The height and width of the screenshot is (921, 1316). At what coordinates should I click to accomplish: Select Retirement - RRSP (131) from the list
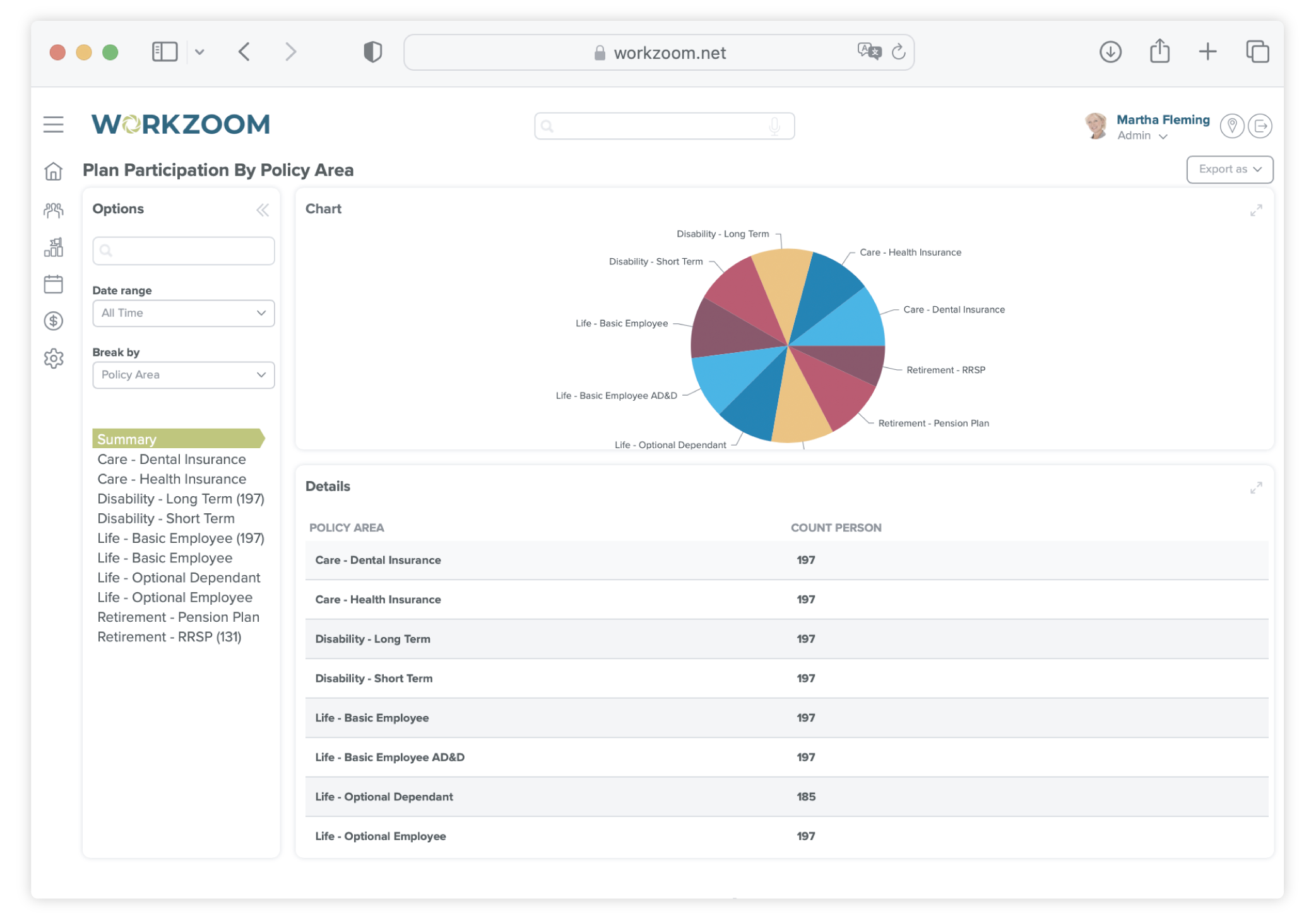169,636
